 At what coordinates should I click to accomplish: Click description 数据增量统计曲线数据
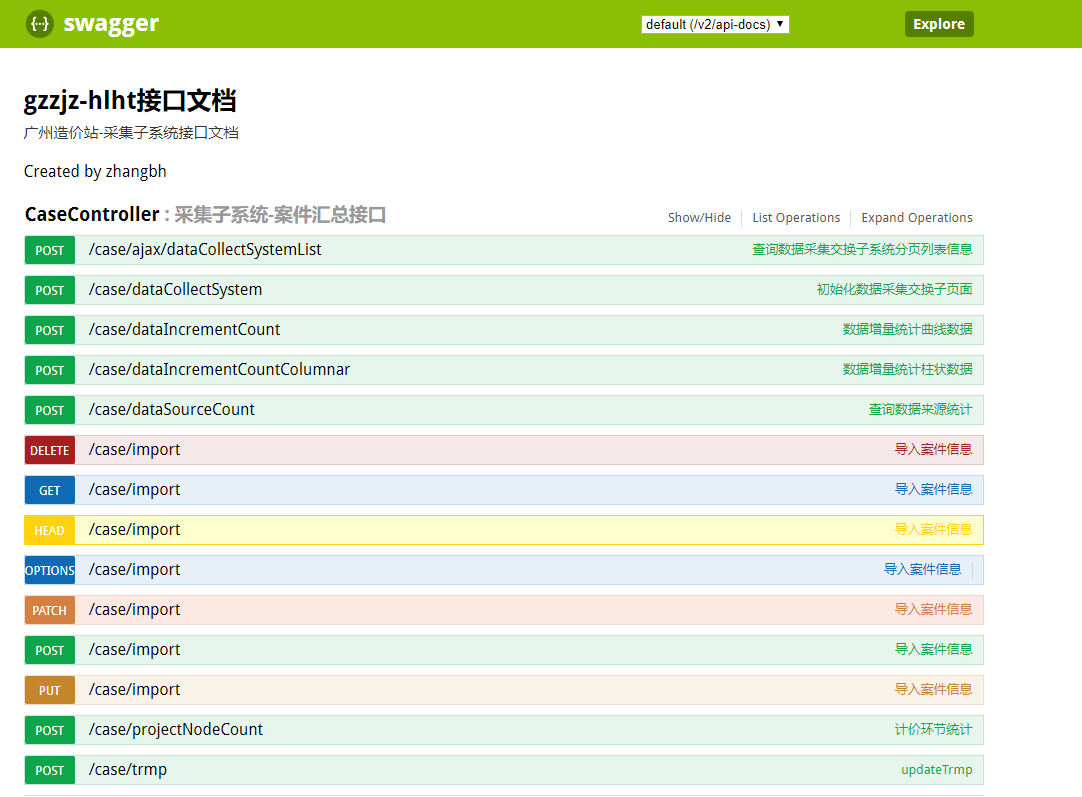(x=907, y=329)
